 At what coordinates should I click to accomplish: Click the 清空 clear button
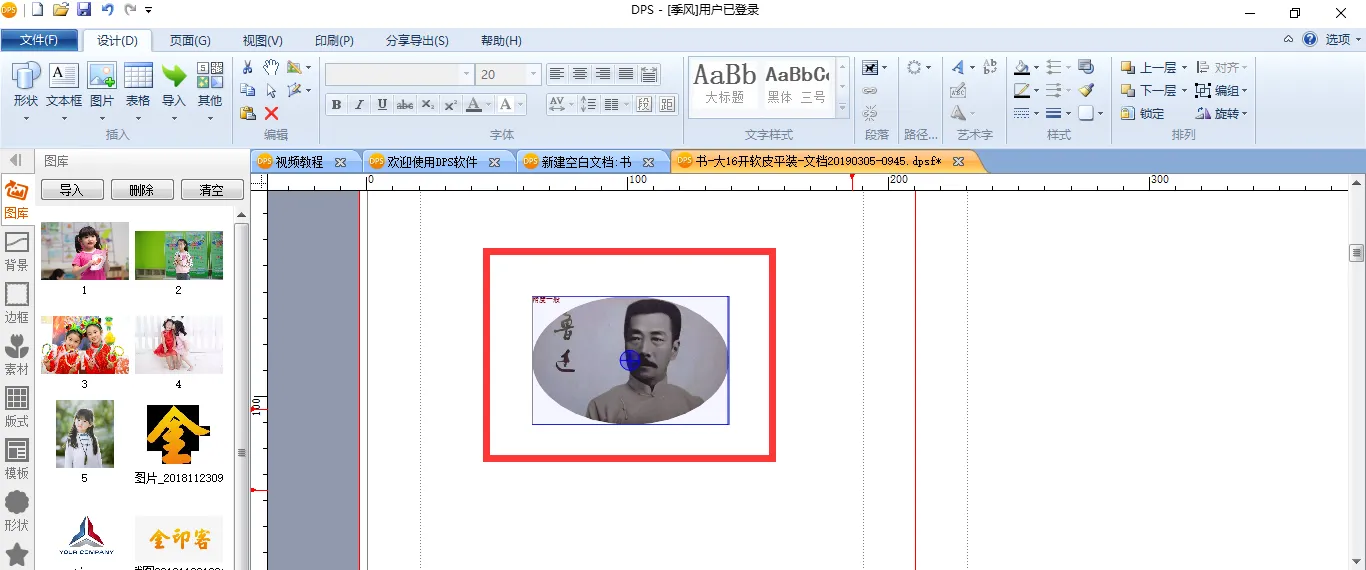(x=211, y=190)
